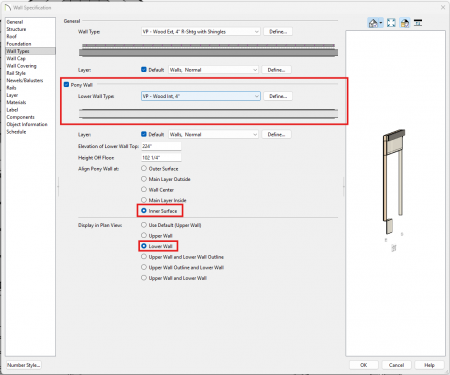
Task: Open the Structure panel
Action: tap(16, 29)
